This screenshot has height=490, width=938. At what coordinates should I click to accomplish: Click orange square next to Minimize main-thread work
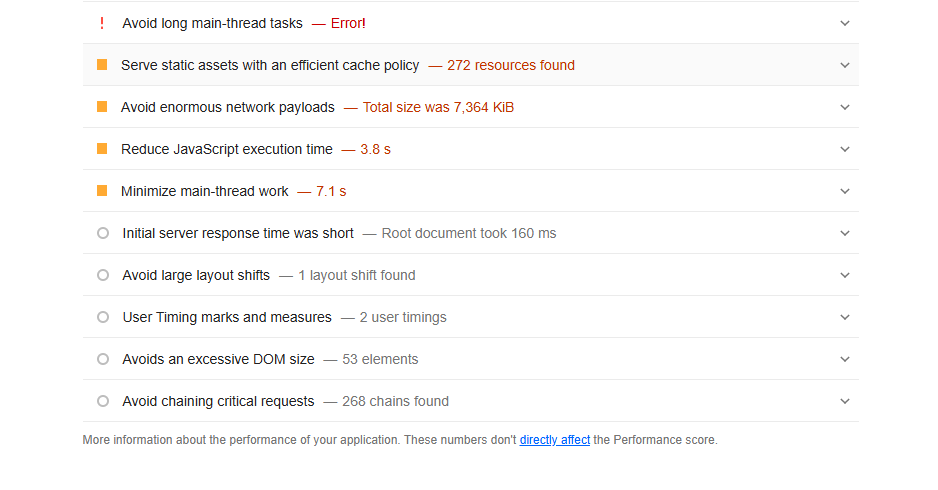(x=102, y=191)
